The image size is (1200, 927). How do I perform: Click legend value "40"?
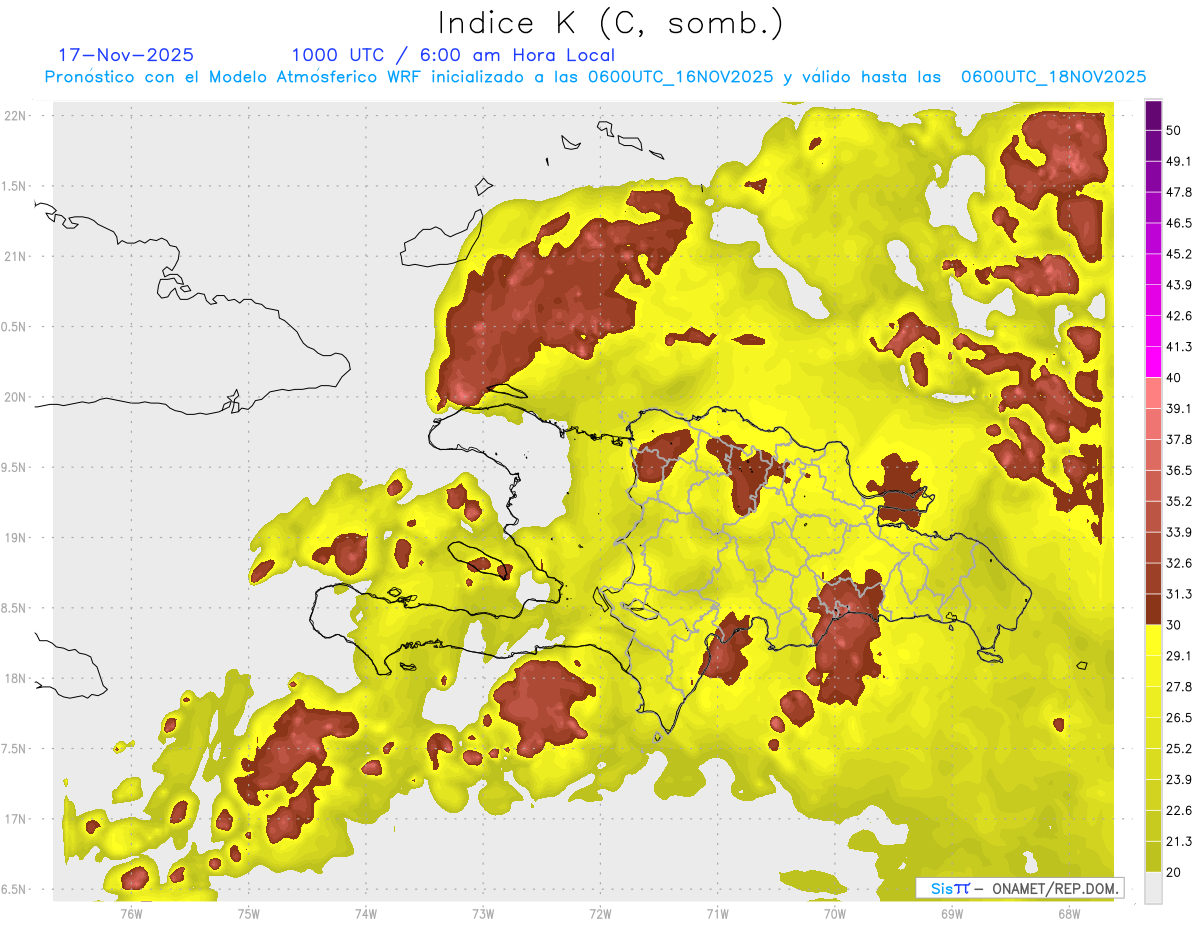(1174, 378)
